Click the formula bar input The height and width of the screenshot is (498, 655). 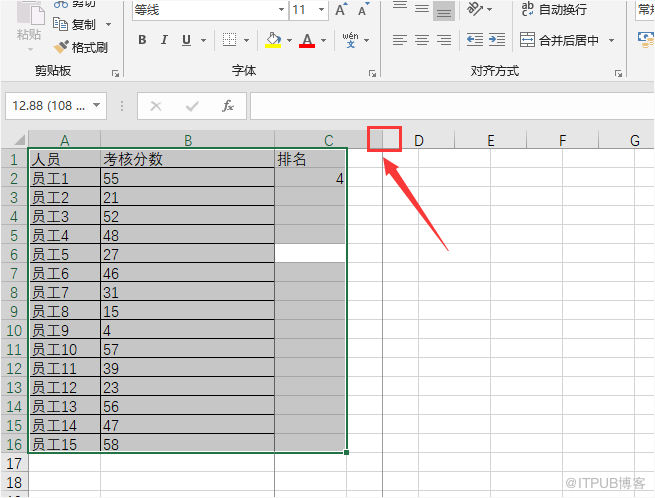452,106
